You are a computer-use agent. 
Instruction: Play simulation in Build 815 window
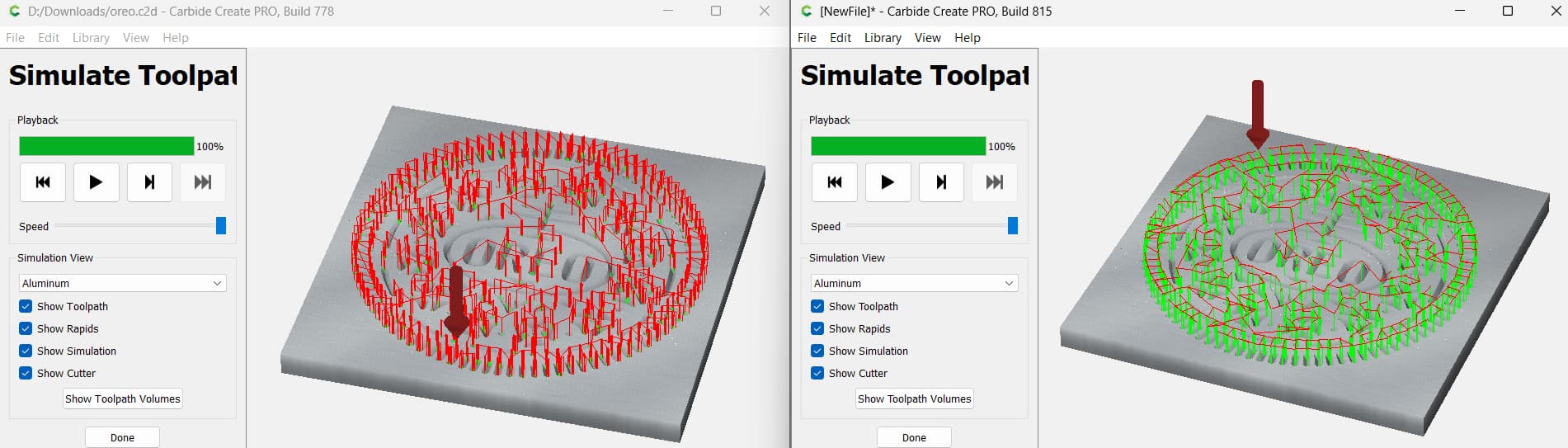(888, 182)
